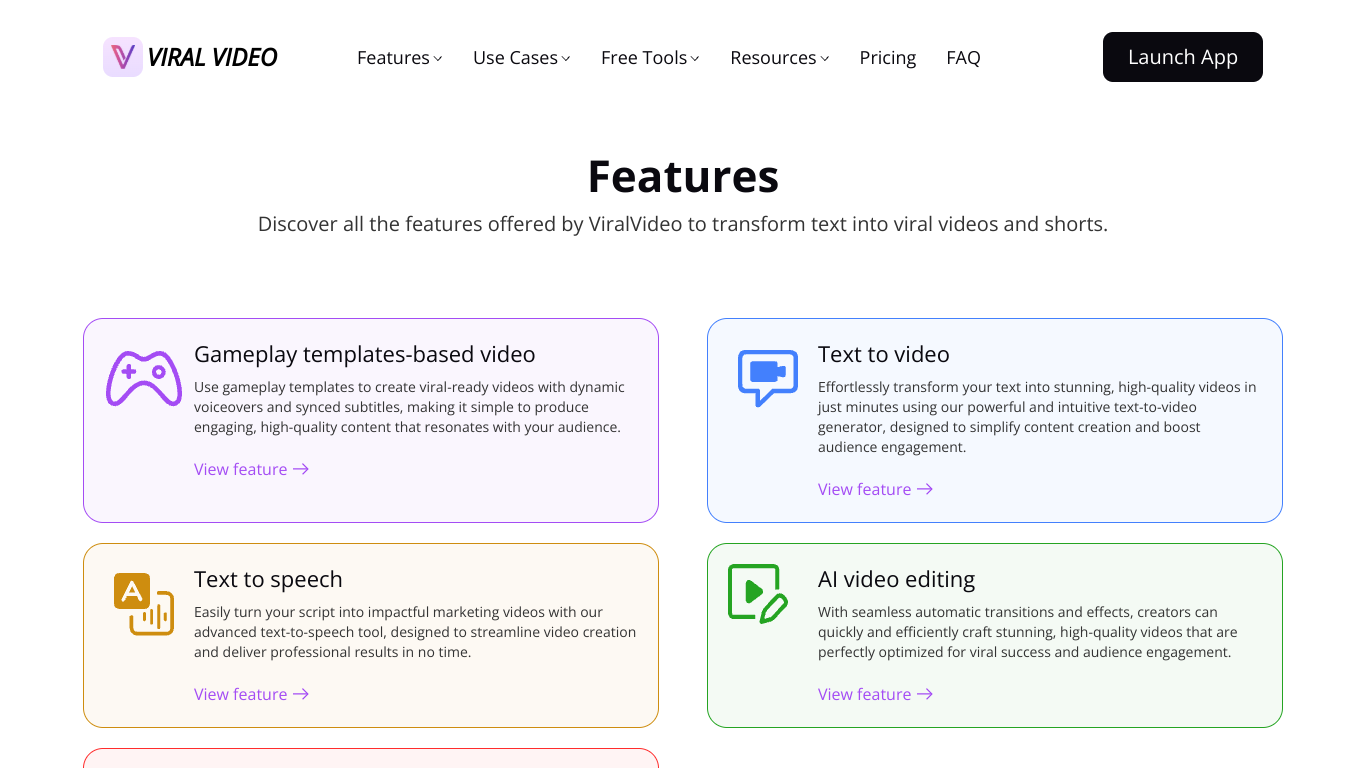Click the purple gamepad icon
The height and width of the screenshot is (768, 1366).
coord(144,378)
